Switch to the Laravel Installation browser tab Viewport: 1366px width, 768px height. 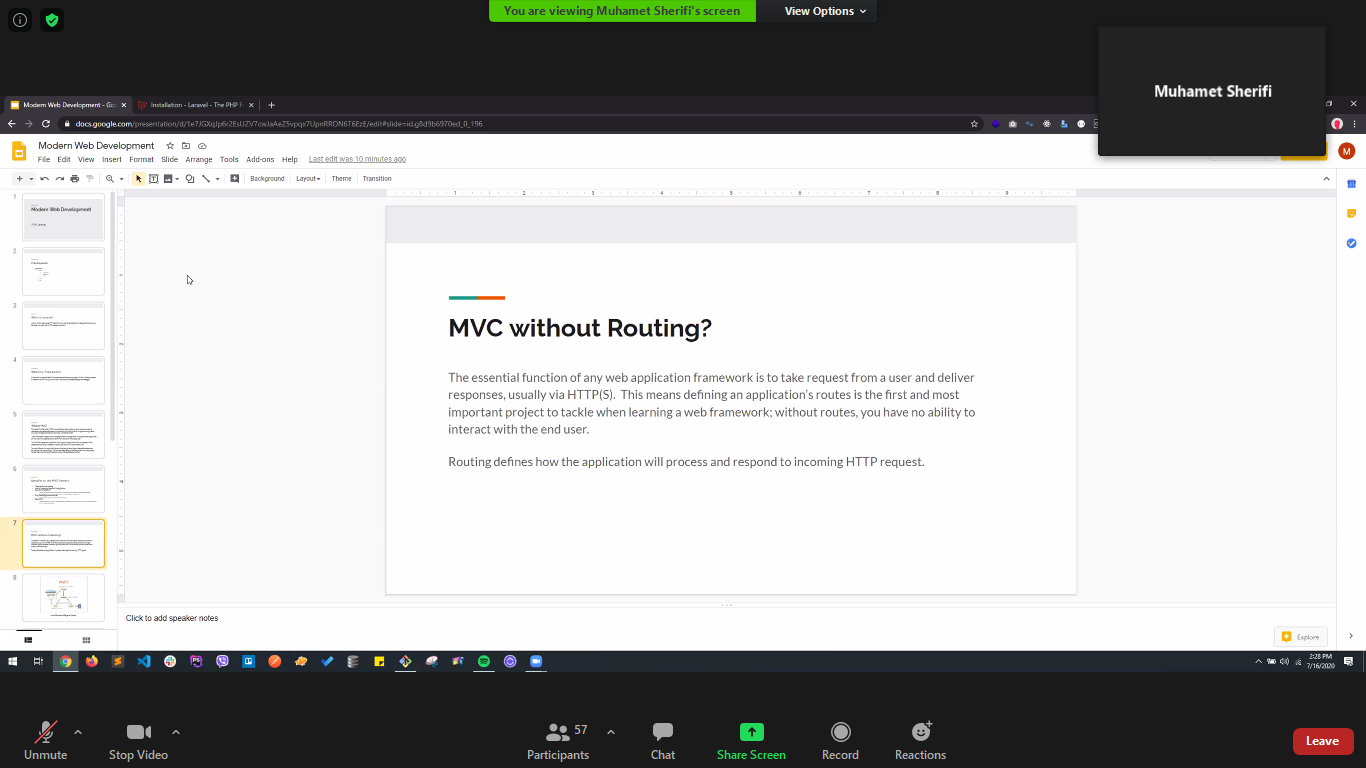(195, 105)
